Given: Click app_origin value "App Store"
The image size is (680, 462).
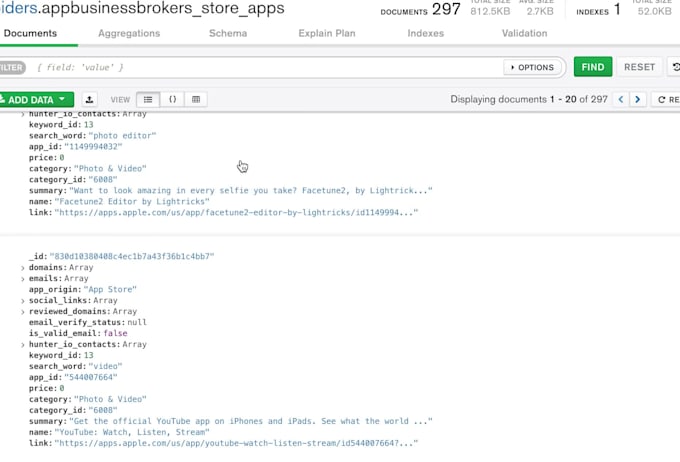Looking at the screenshot, I should [110, 289].
